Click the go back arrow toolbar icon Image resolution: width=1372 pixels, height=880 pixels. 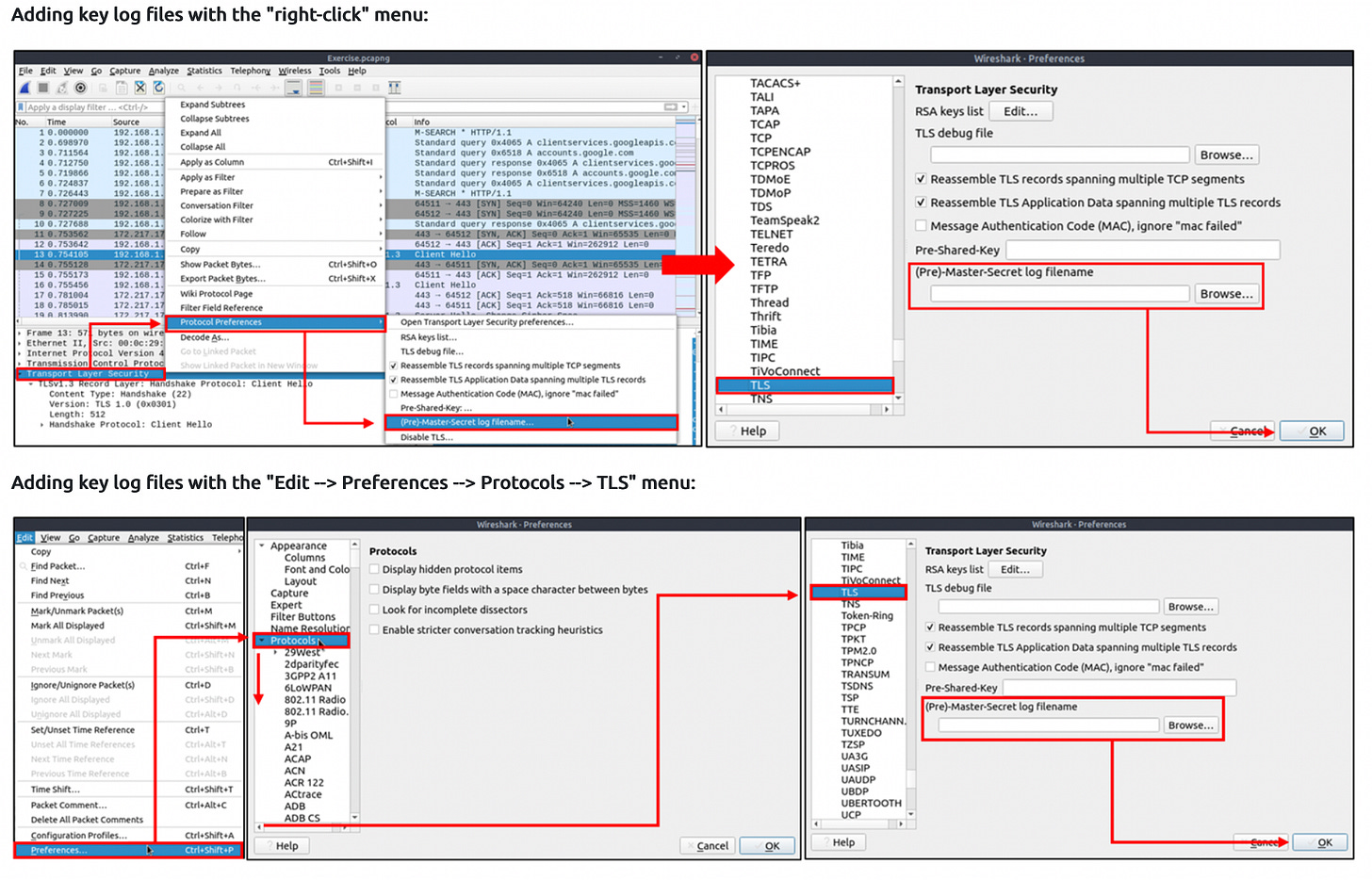(x=200, y=88)
